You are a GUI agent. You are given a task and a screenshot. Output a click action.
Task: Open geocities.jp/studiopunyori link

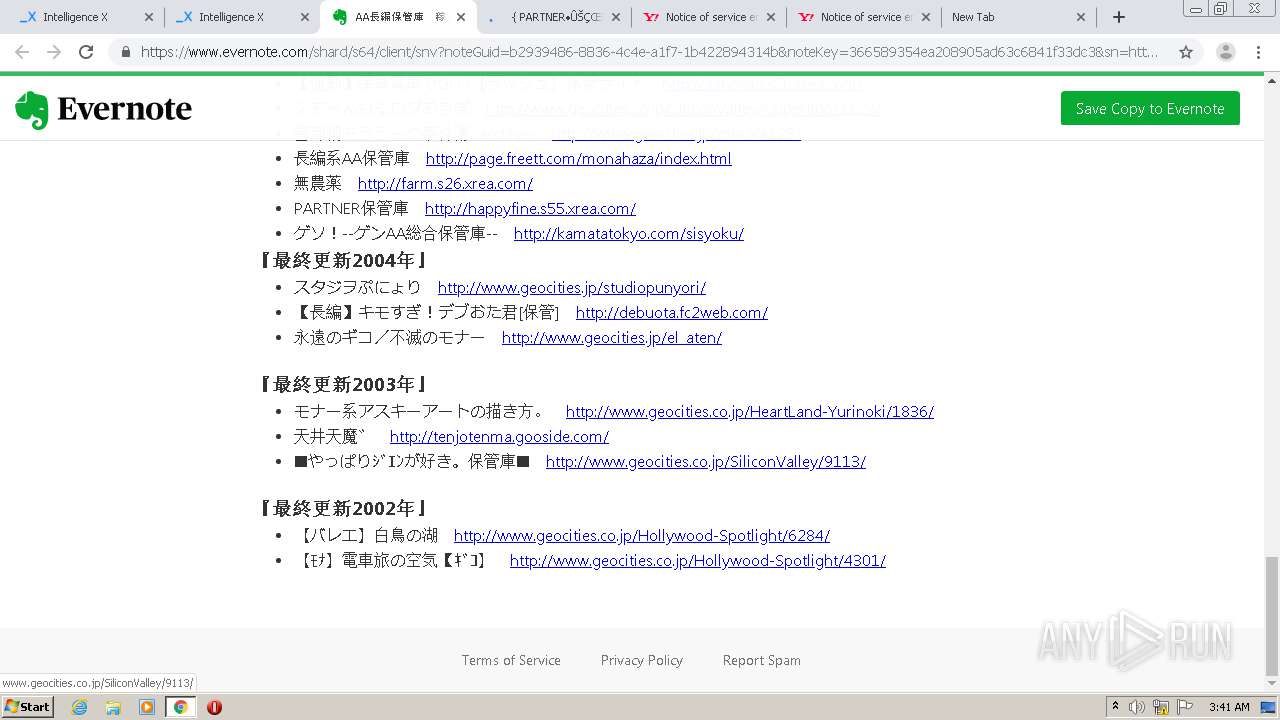[x=571, y=287]
